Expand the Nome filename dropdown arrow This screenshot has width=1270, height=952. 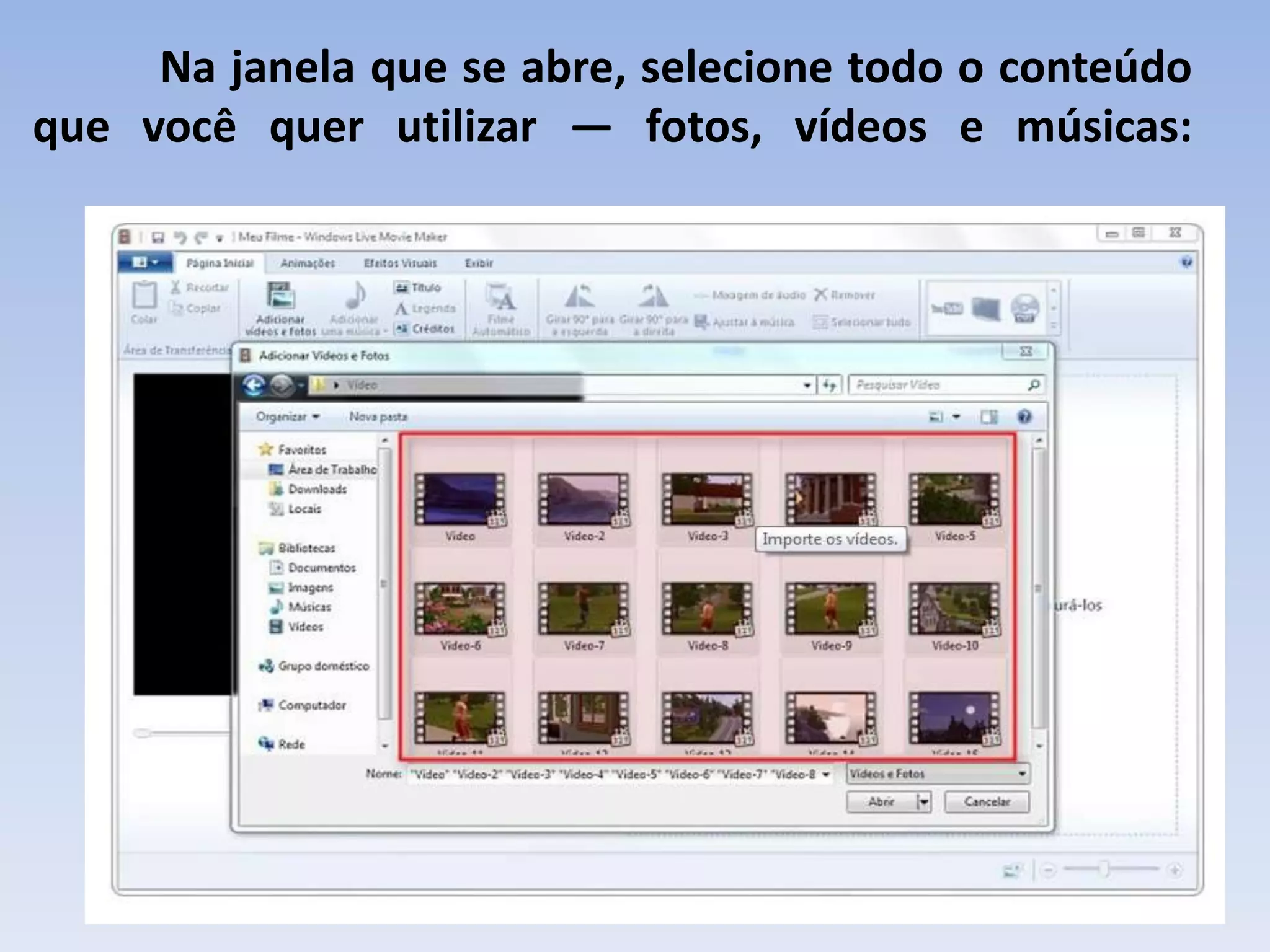826,774
